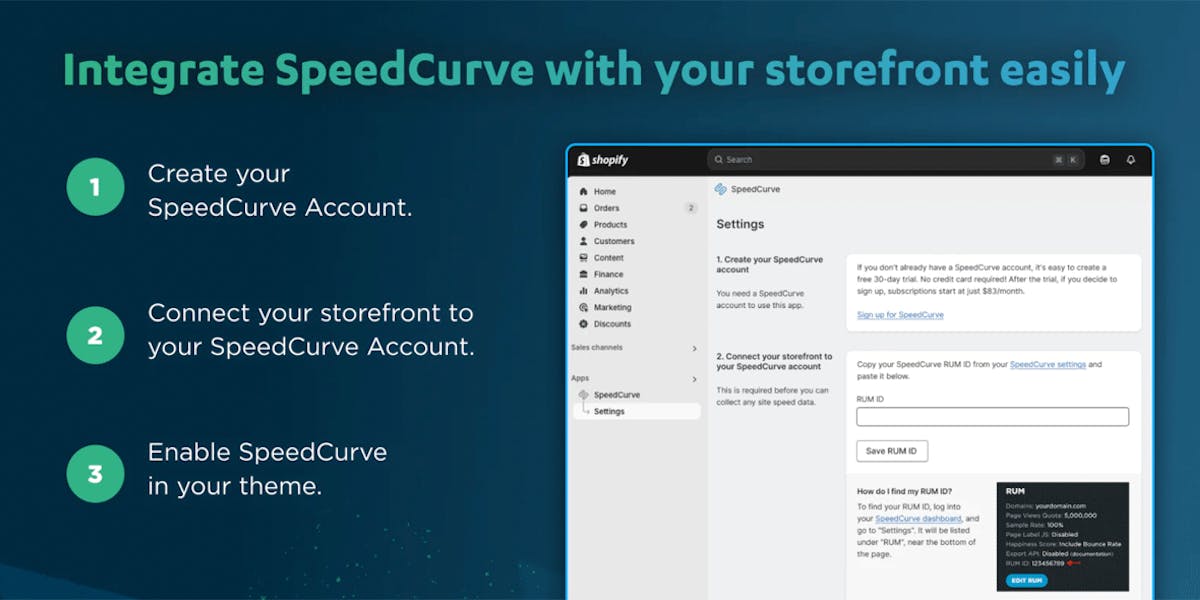
Task: Open Analytics using the bar chart icon
Action: pos(584,291)
